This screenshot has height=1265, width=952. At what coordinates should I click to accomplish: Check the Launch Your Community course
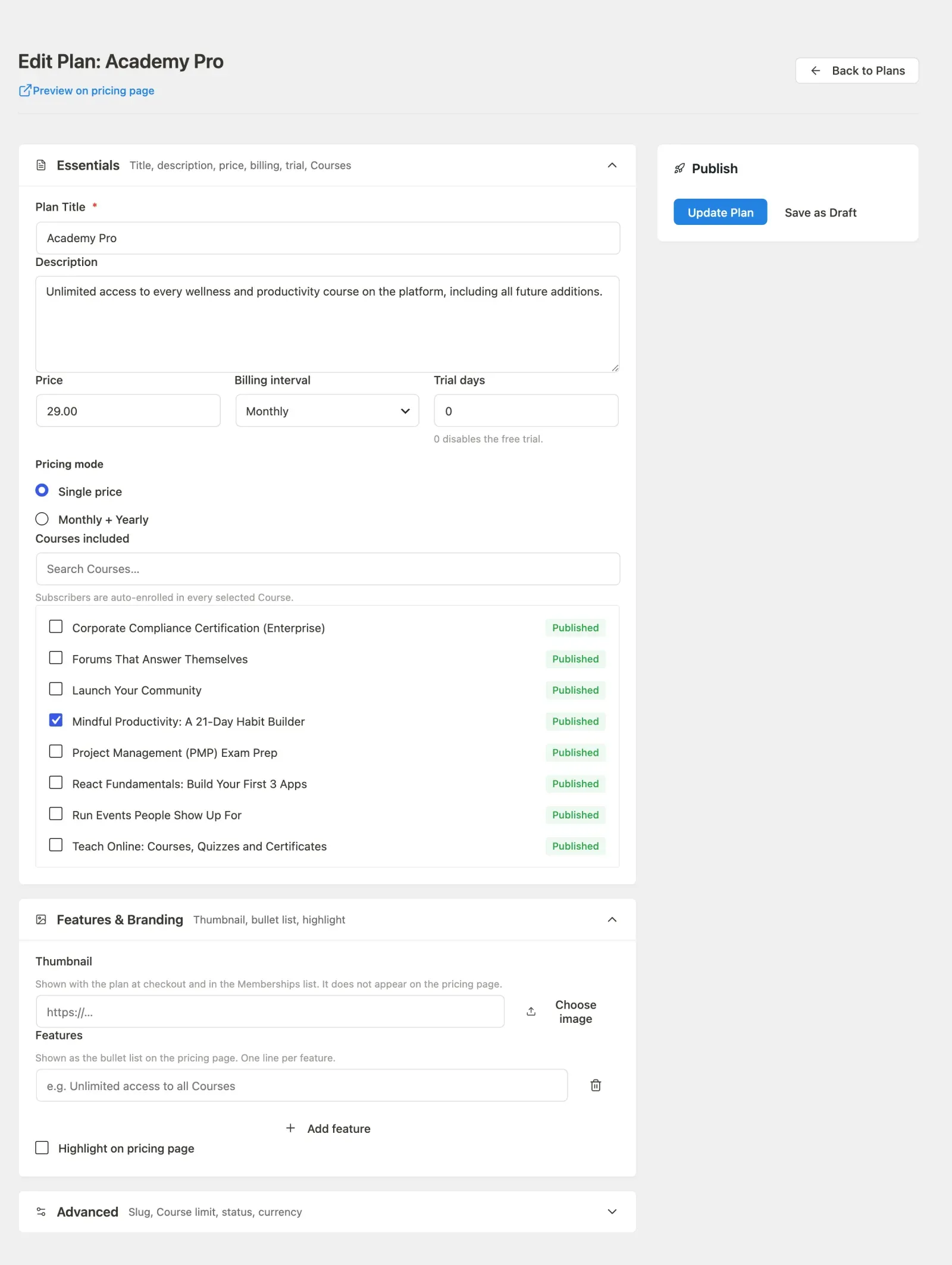tap(56, 689)
